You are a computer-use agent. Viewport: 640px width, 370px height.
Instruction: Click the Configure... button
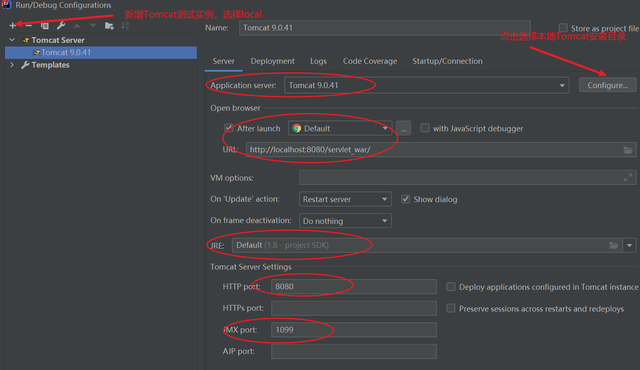point(607,85)
